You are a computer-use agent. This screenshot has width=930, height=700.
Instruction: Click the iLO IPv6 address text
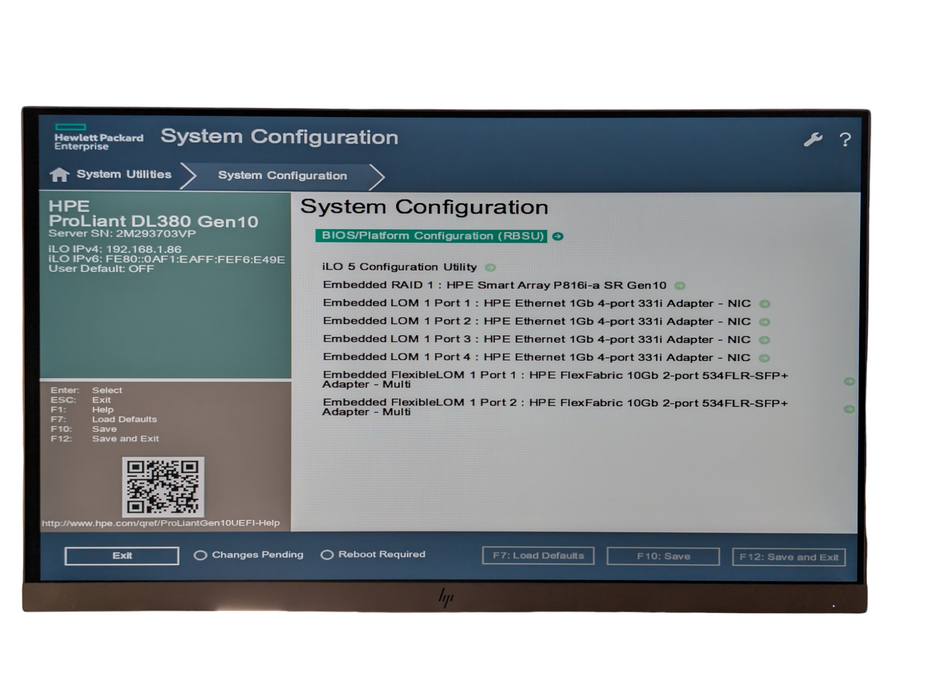pos(167,259)
